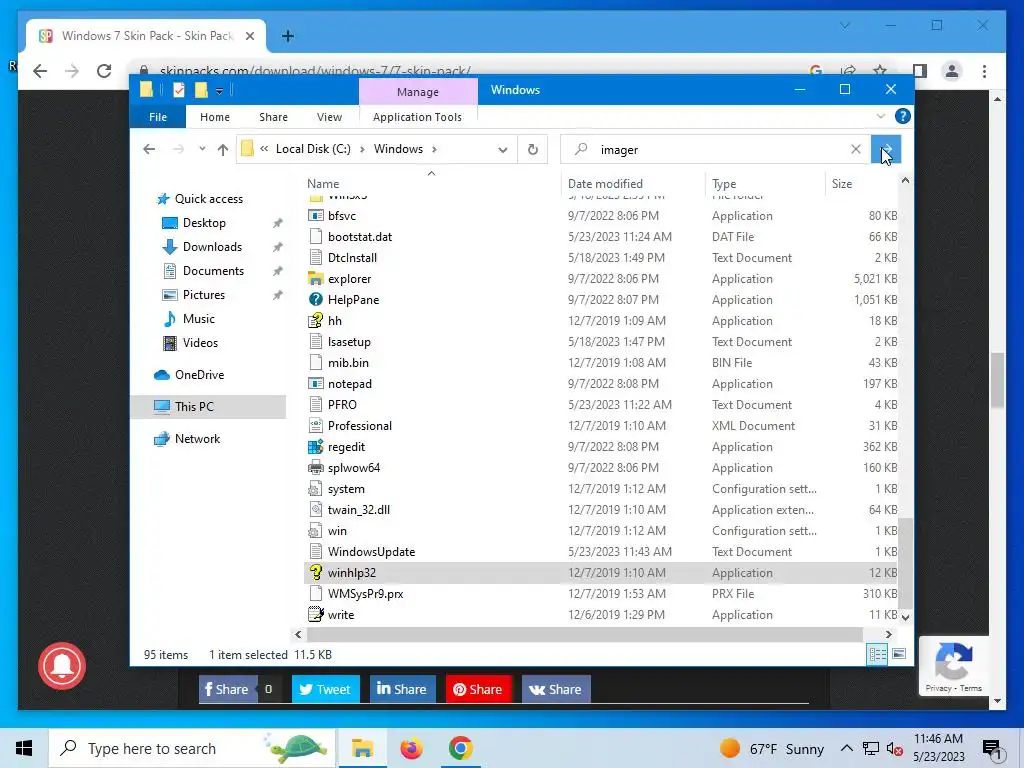
Task: Open File Explorer help icon
Action: (x=903, y=116)
